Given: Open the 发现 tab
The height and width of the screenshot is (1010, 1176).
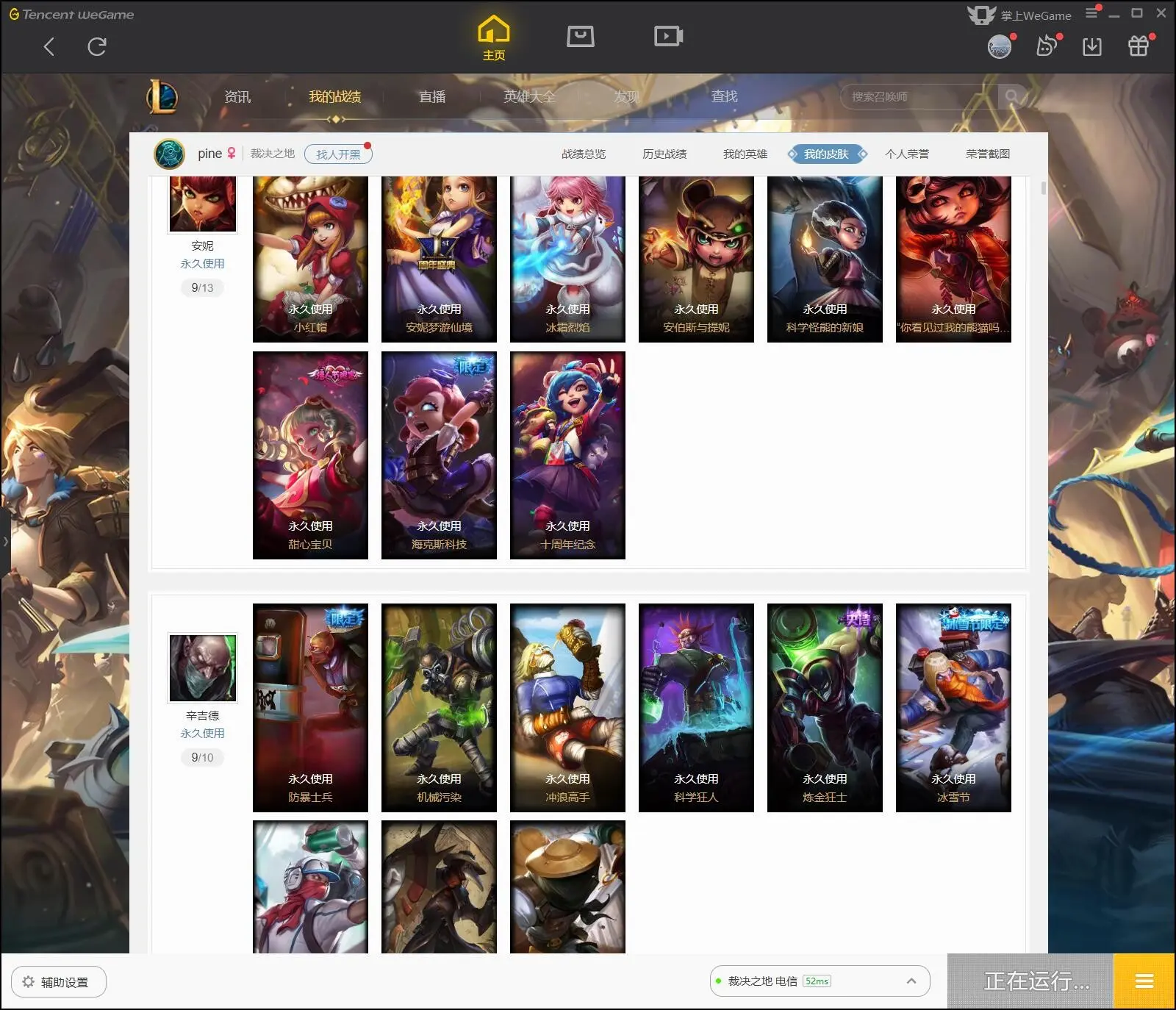Looking at the screenshot, I should pos(626,96).
